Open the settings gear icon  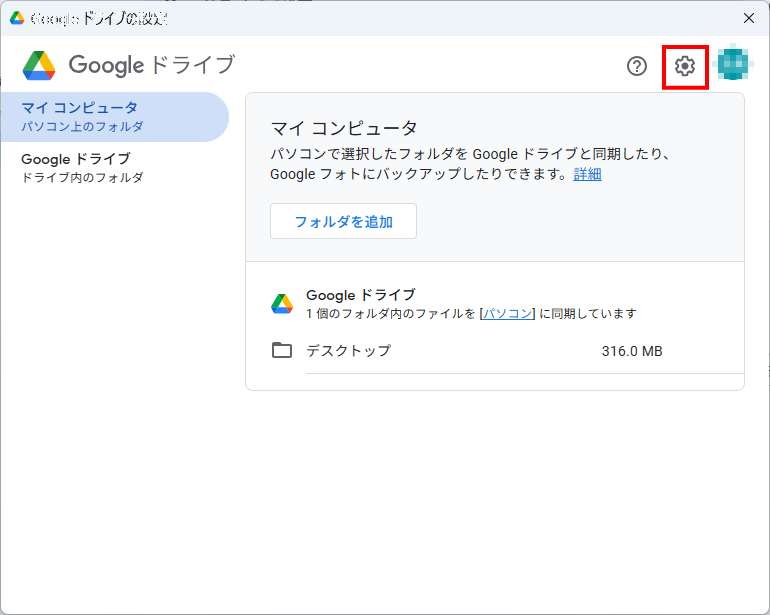click(x=685, y=67)
